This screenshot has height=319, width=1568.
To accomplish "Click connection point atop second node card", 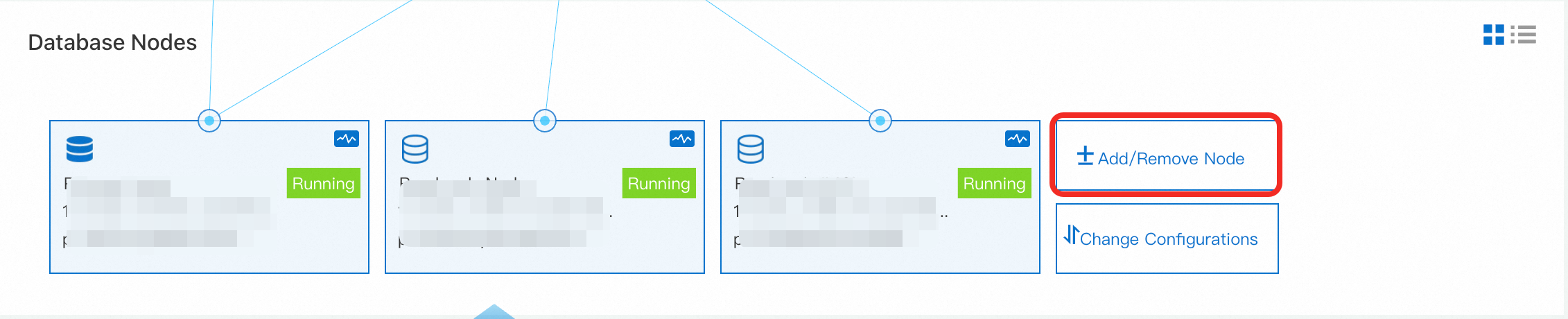I will coord(545,121).
